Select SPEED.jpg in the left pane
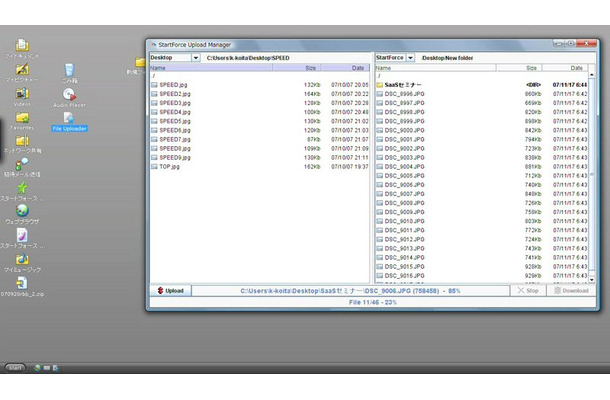The image size is (610, 400). tap(260, 84)
